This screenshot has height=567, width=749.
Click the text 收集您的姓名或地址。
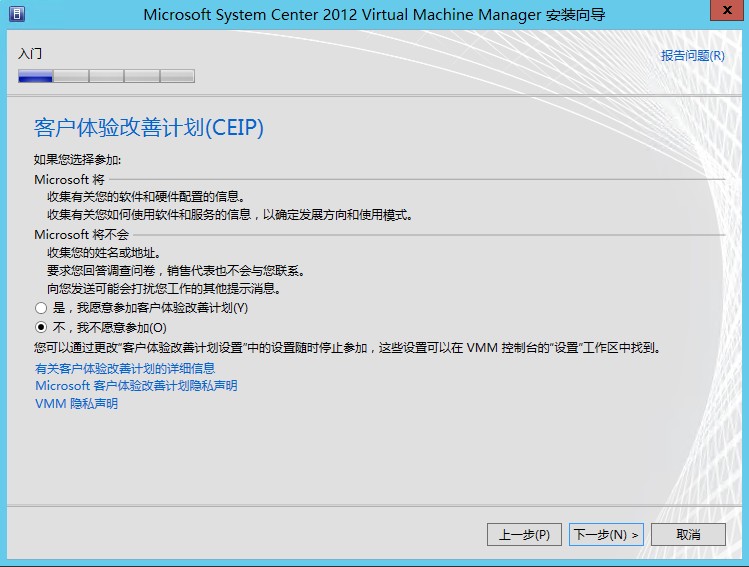click(104, 253)
